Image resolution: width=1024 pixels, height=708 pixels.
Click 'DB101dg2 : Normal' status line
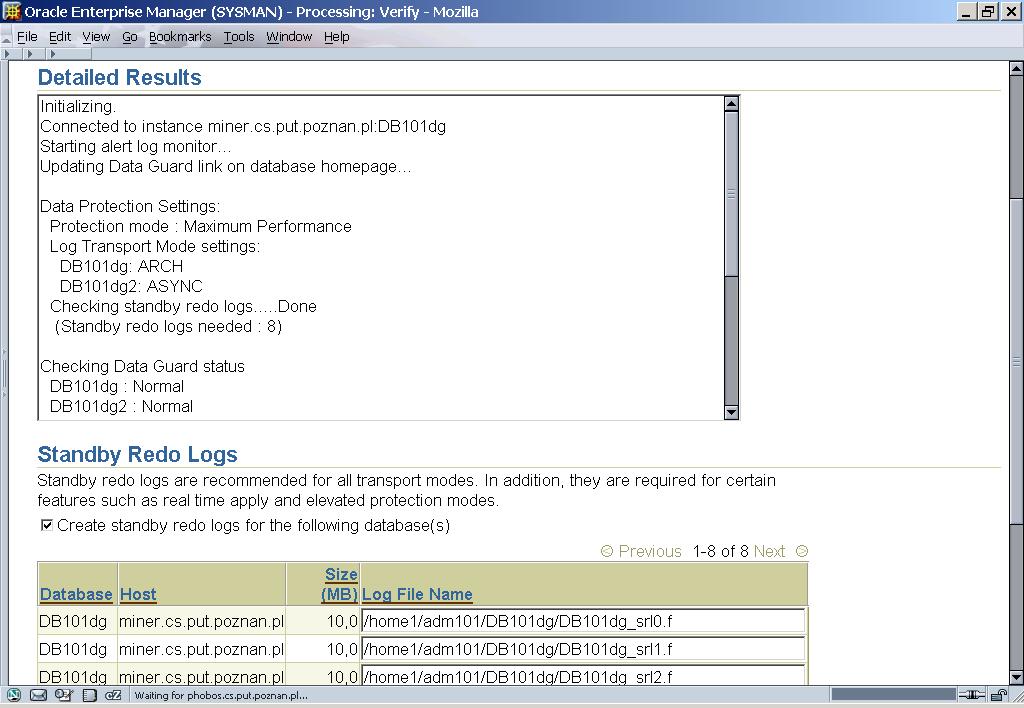(x=121, y=406)
